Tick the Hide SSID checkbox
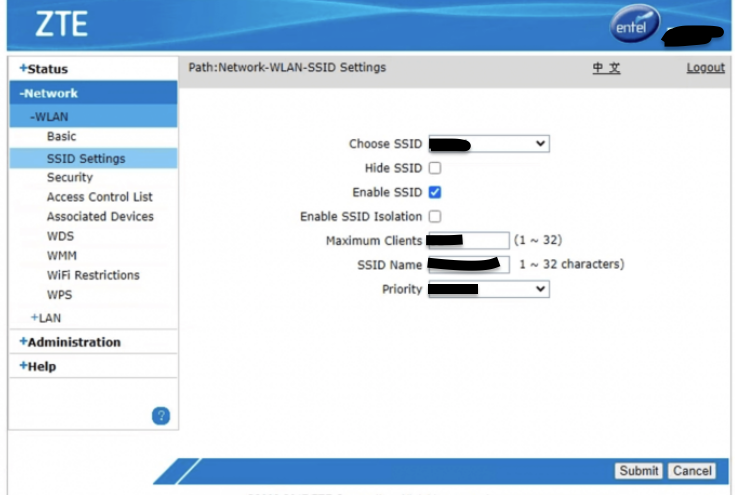 pyautogui.click(x=435, y=168)
